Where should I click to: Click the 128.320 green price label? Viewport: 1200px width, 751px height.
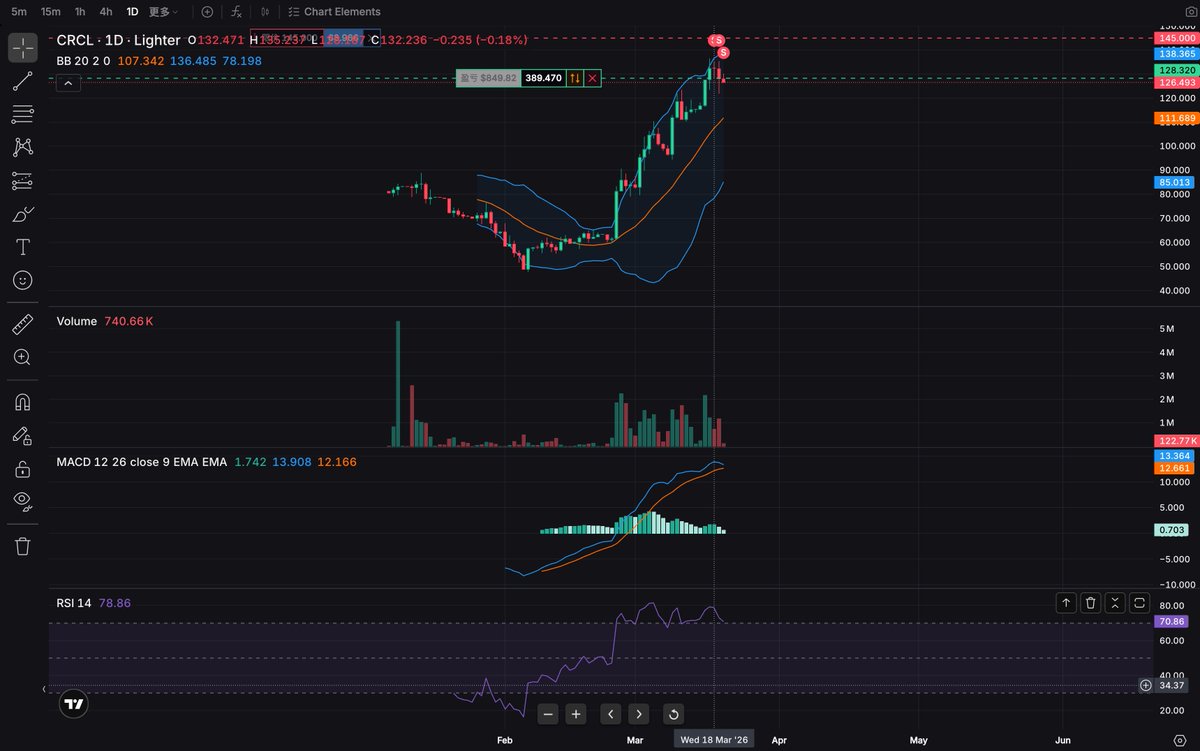pos(1175,71)
